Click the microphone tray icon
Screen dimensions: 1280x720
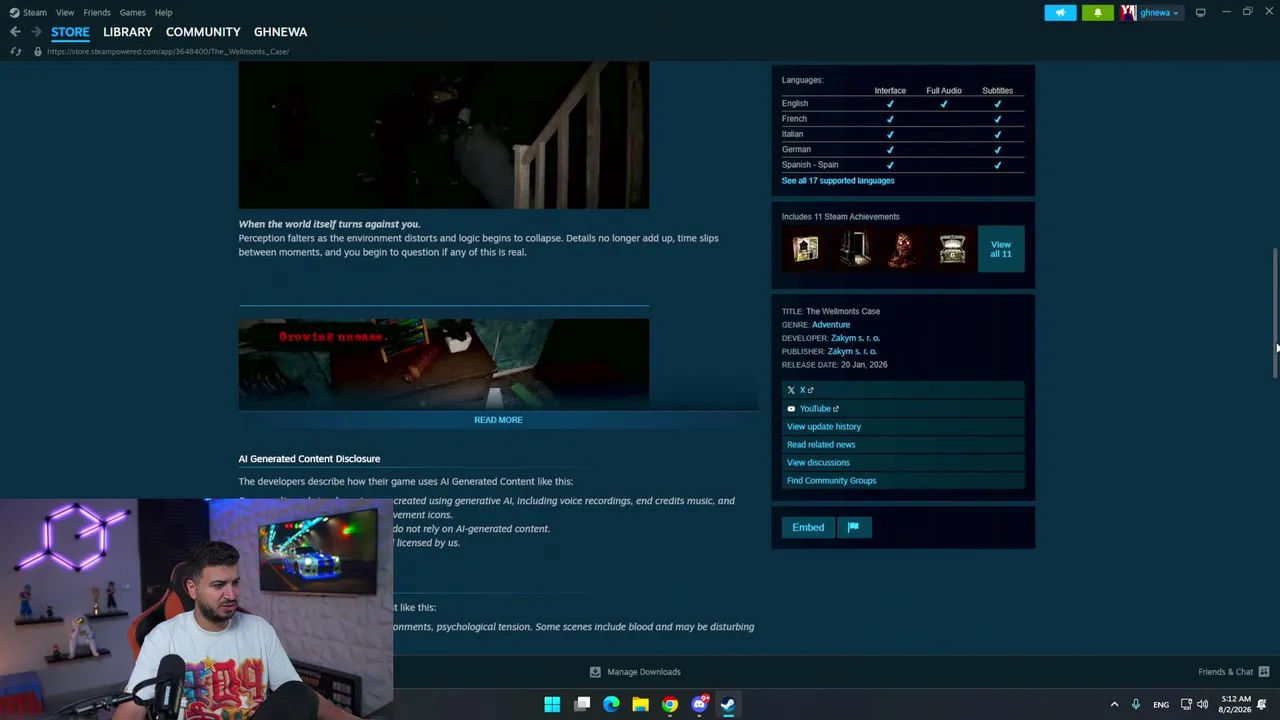click(x=1136, y=704)
